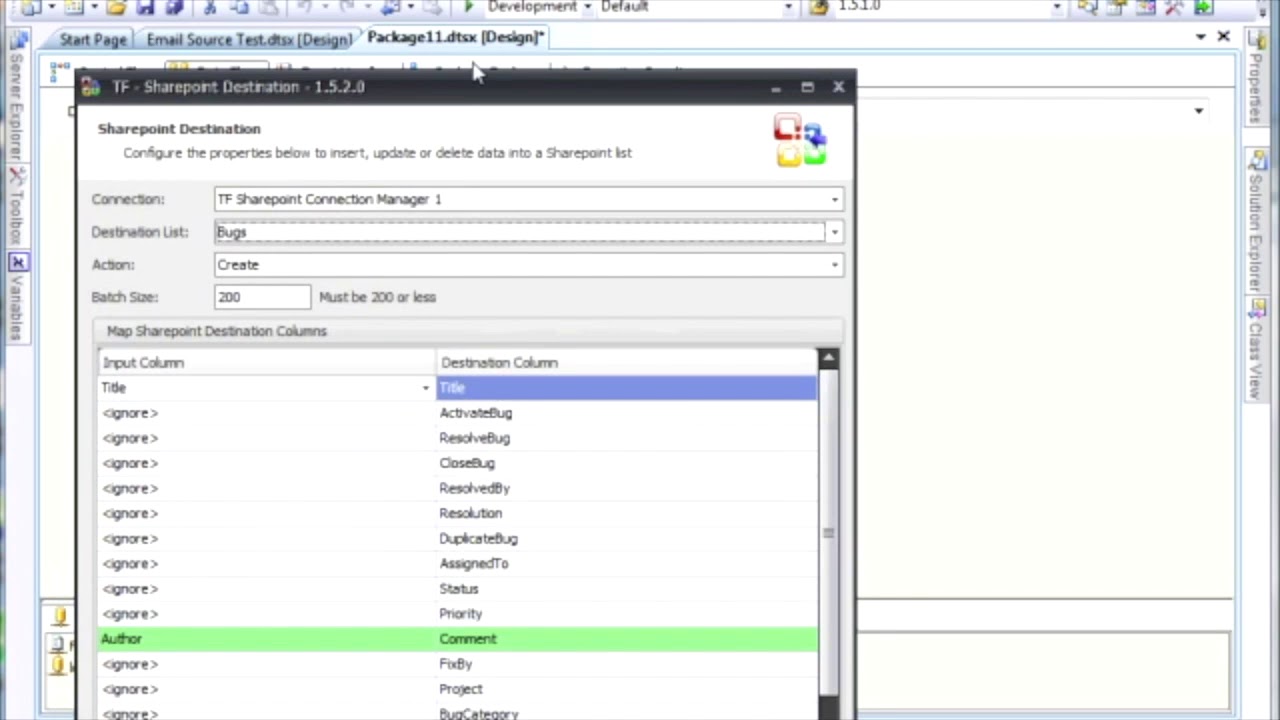Click the <ignore> input for ActivateBug row
The image size is (1280, 720).
267,413
